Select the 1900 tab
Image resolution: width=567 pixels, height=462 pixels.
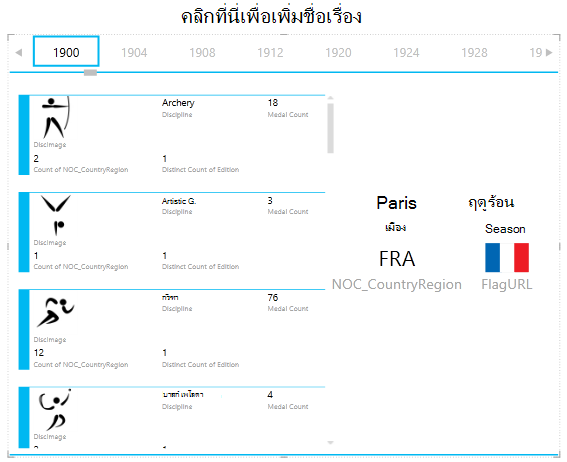[x=66, y=51]
